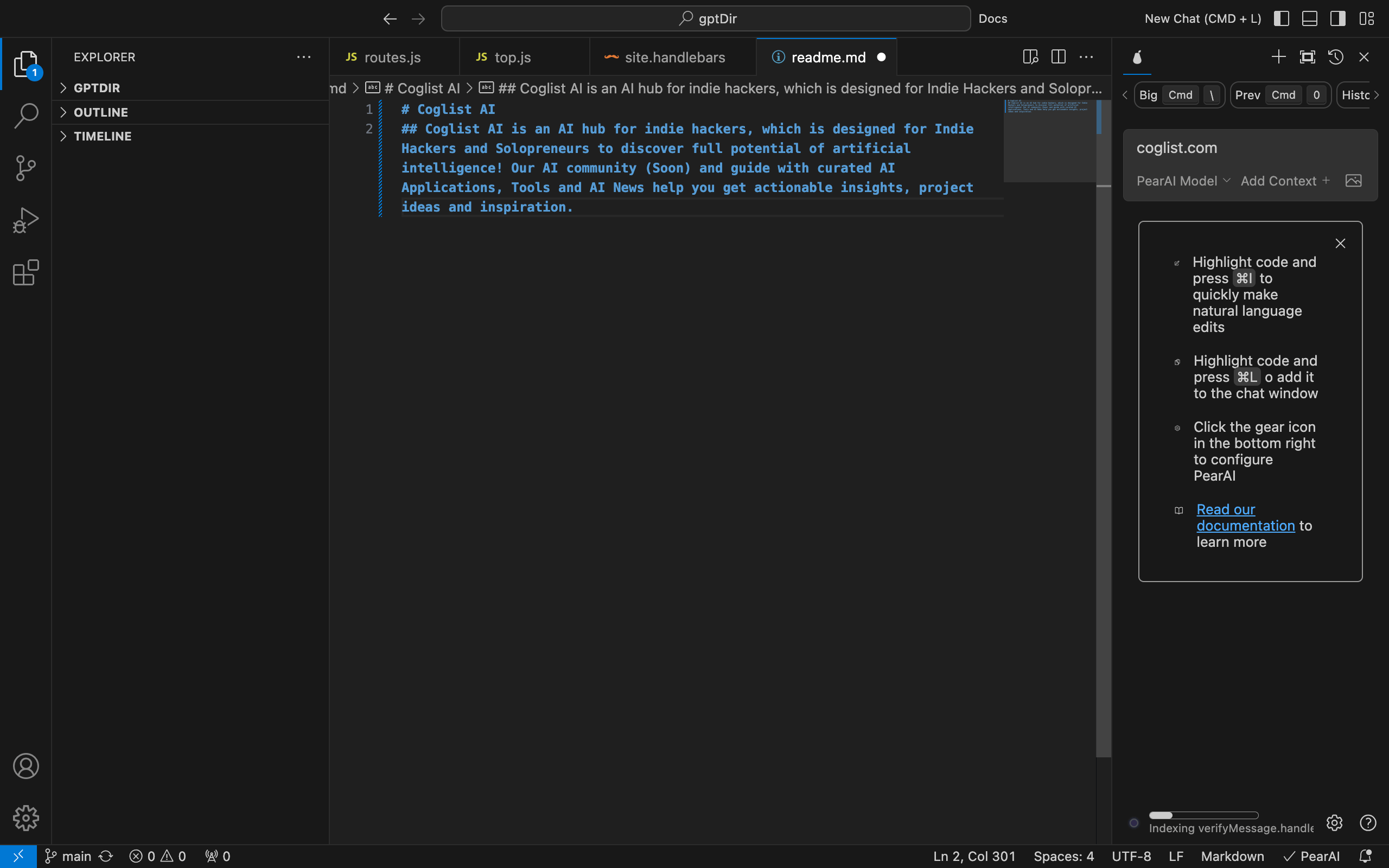Attach an image to the chat

pyautogui.click(x=1353, y=181)
